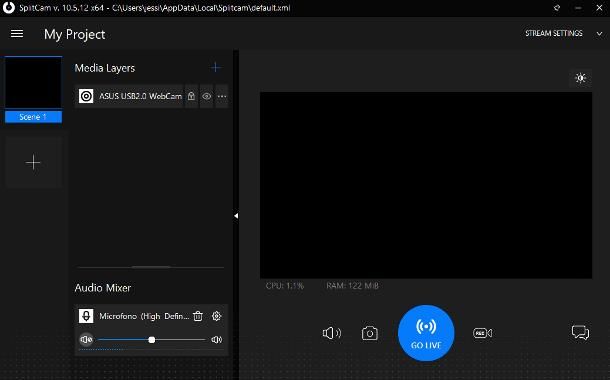Click the SplitCam logo in the title bar
Viewport: 610px width, 380px height.
(x=9, y=7)
